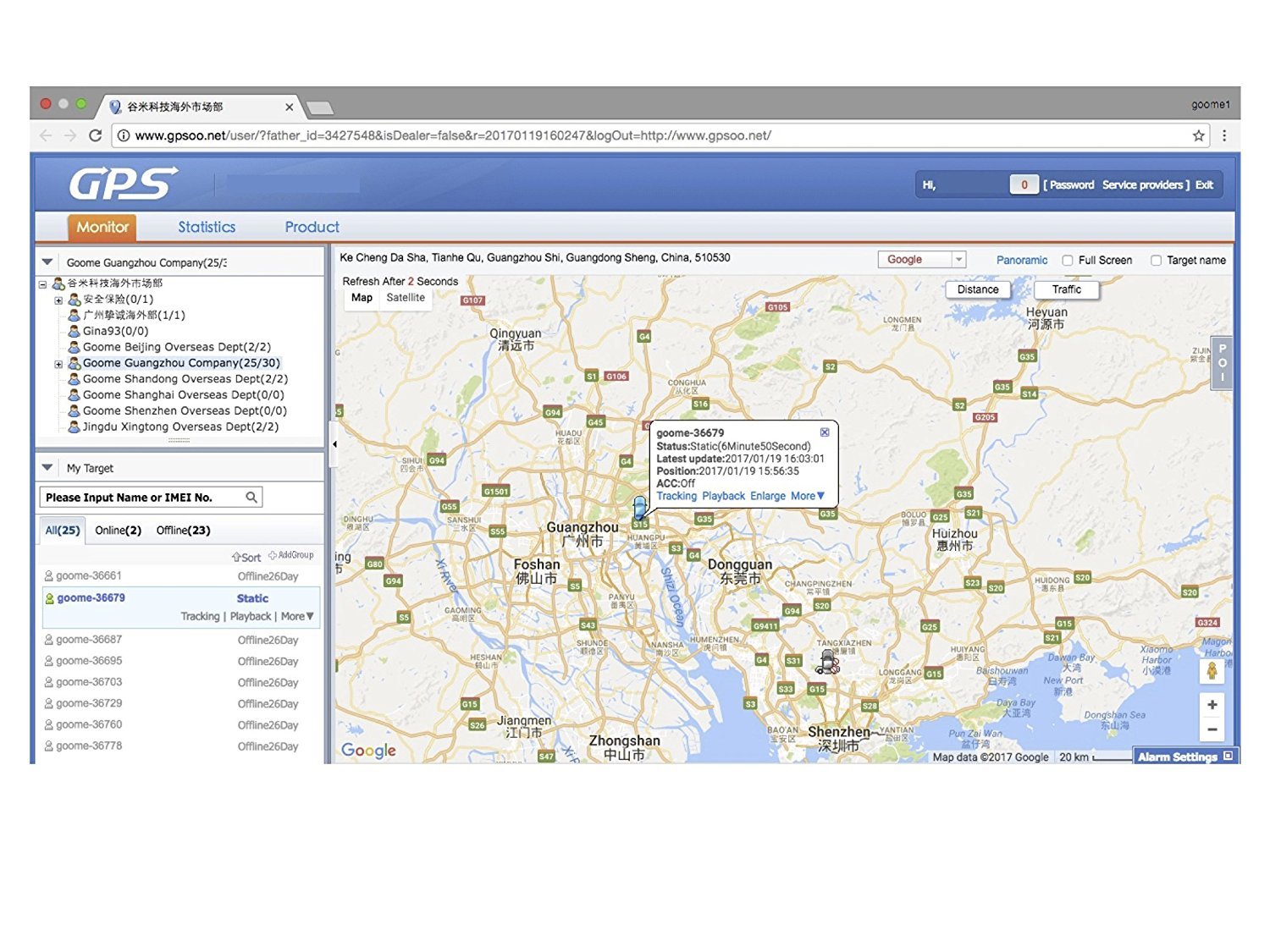This screenshot has width=1270, height=952.
Task: Click Enlarge in the map info popup
Action: pyautogui.click(x=768, y=496)
